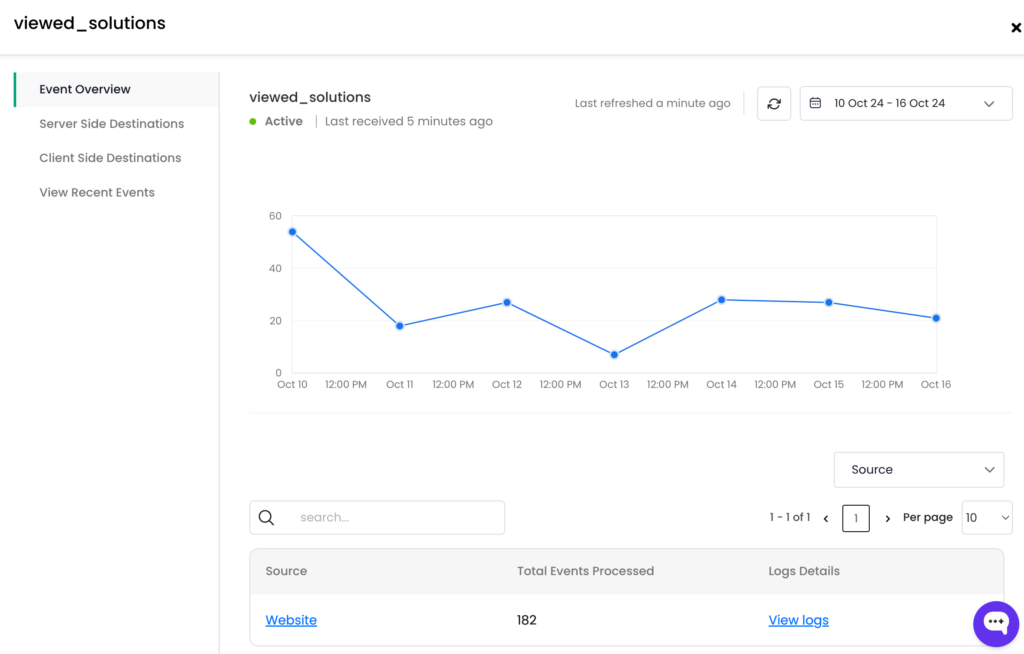Switch to View Recent Events
The width and height of the screenshot is (1024, 654).
click(97, 192)
